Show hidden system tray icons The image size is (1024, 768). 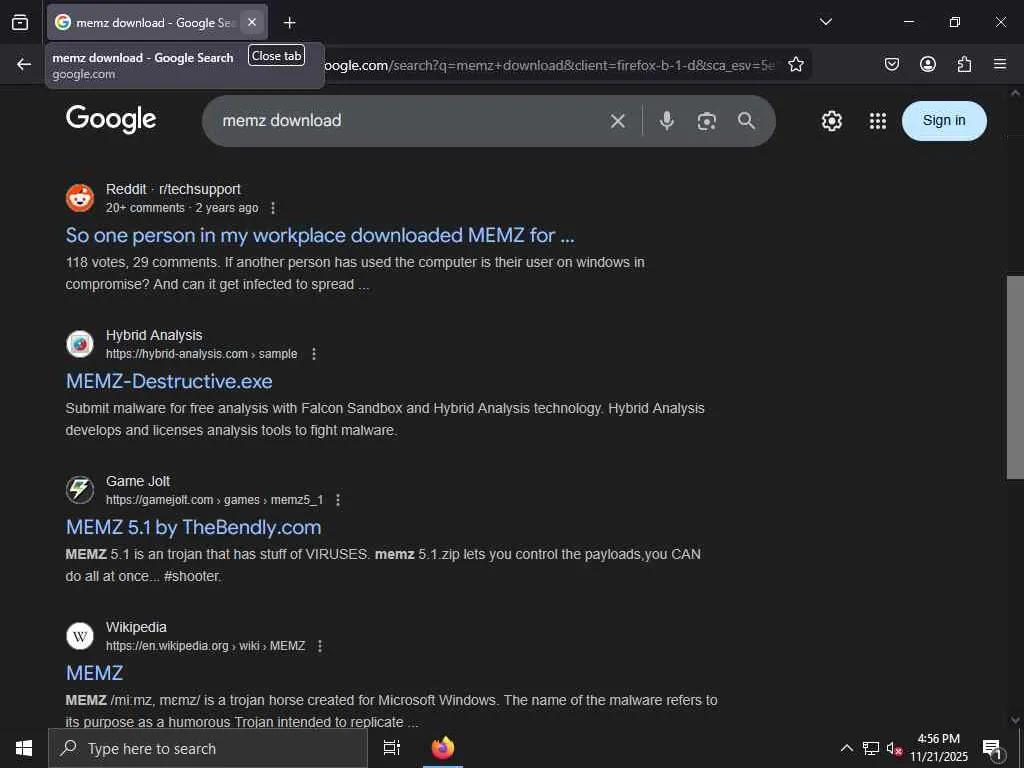click(x=846, y=748)
